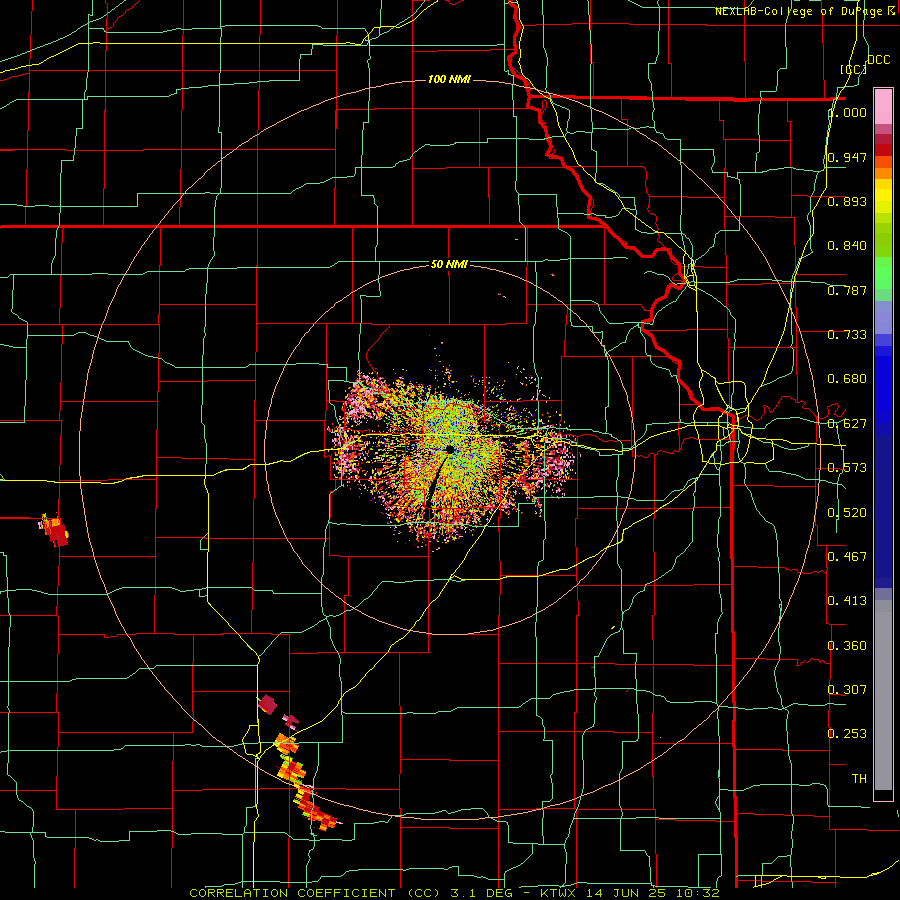Image resolution: width=900 pixels, height=900 pixels.
Task: Click the 0.947 value on the color scale
Action: pos(847,157)
